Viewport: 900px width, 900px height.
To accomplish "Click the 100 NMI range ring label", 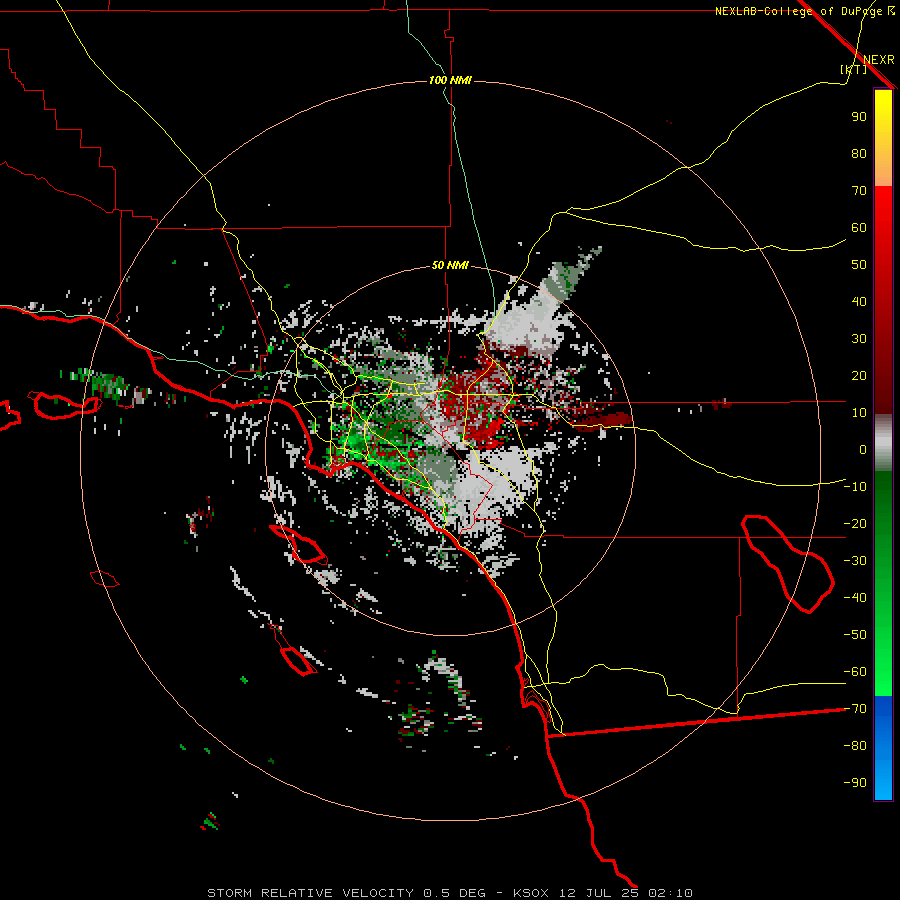I will pyautogui.click(x=450, y=80).
